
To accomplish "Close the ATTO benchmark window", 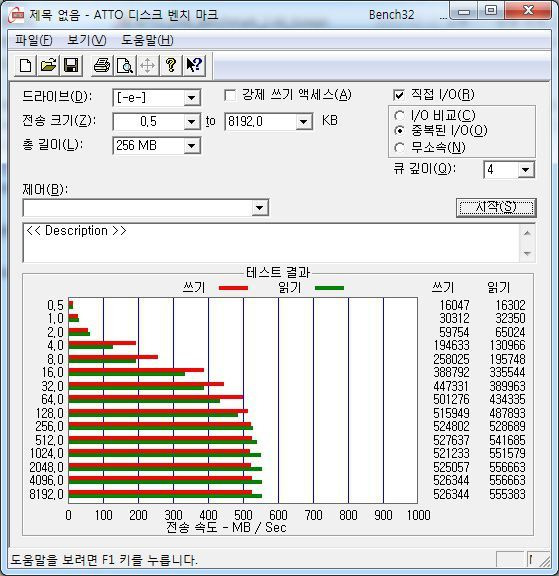I will coord(528,11).
